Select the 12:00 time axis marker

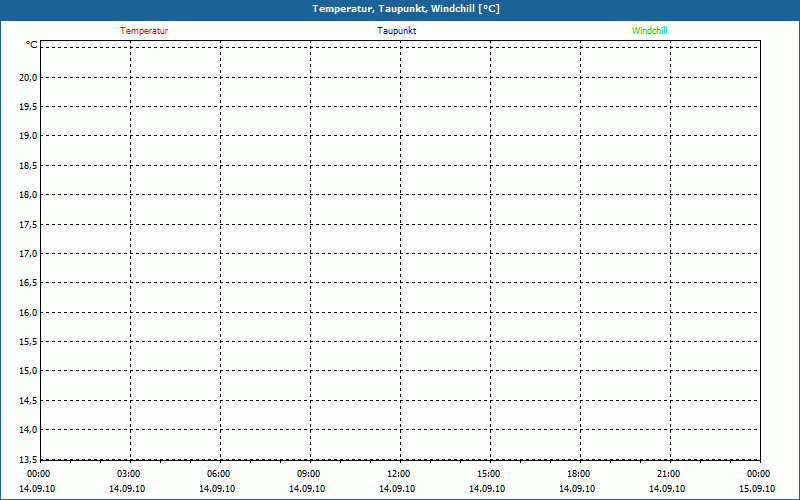tap(399, 474)
